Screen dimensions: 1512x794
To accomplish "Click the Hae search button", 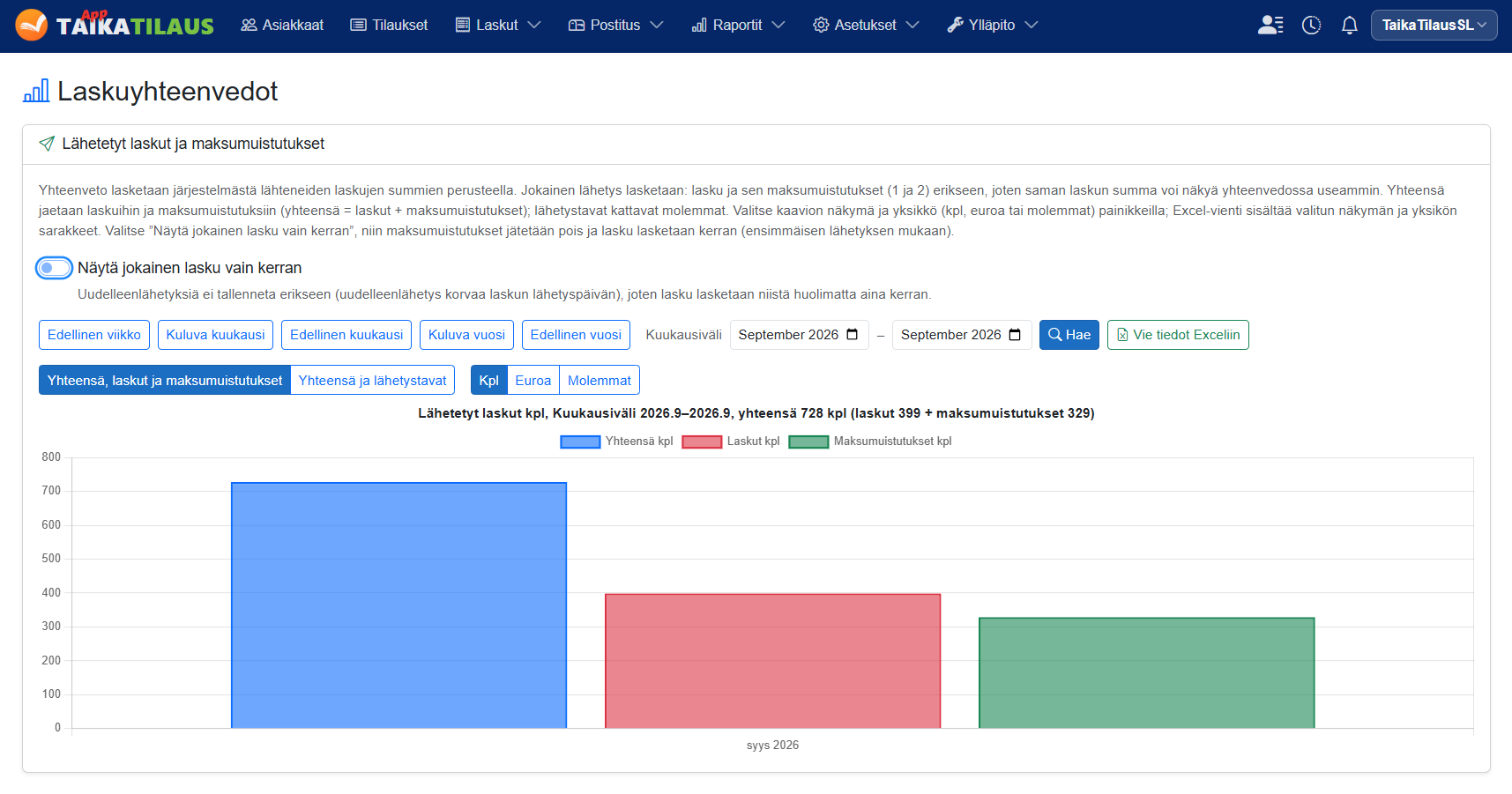I will [x=1069, y=335].
